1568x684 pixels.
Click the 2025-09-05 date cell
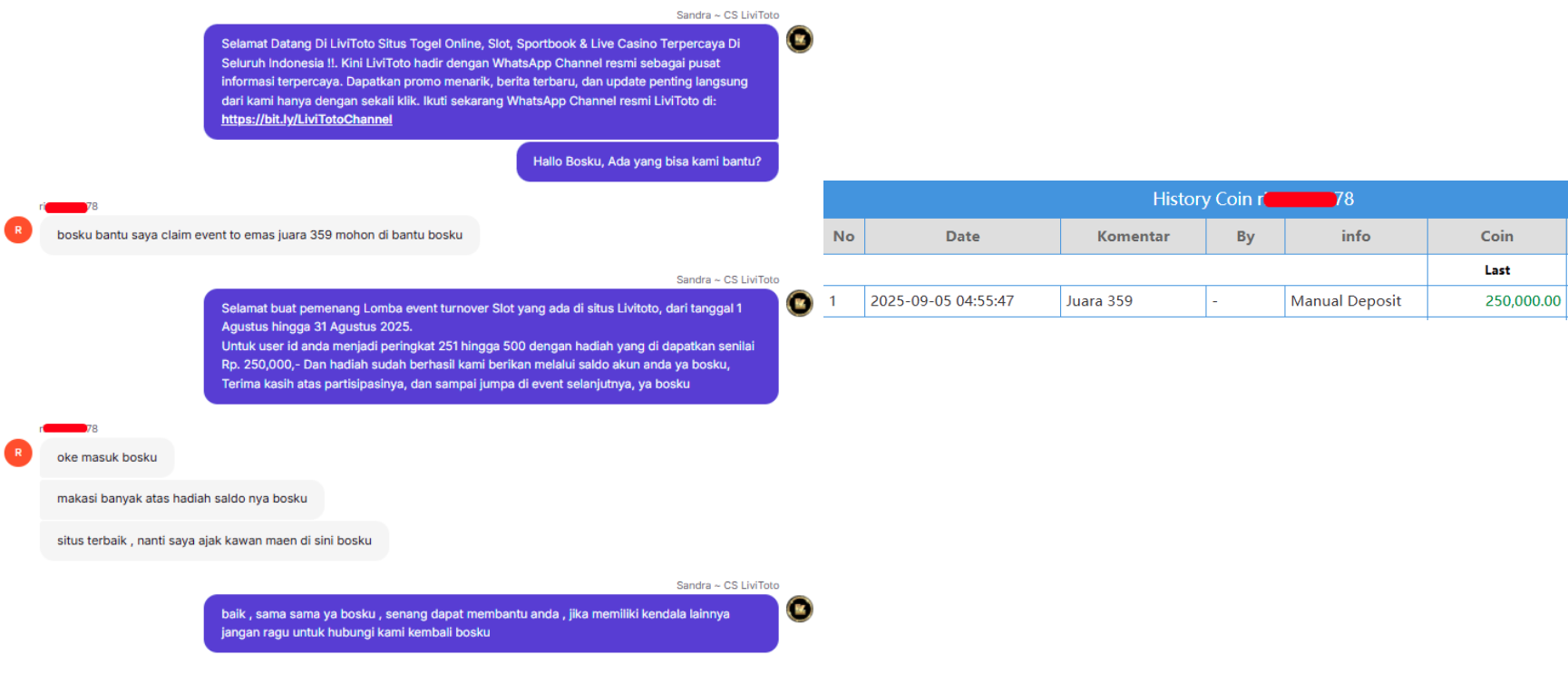962,301
